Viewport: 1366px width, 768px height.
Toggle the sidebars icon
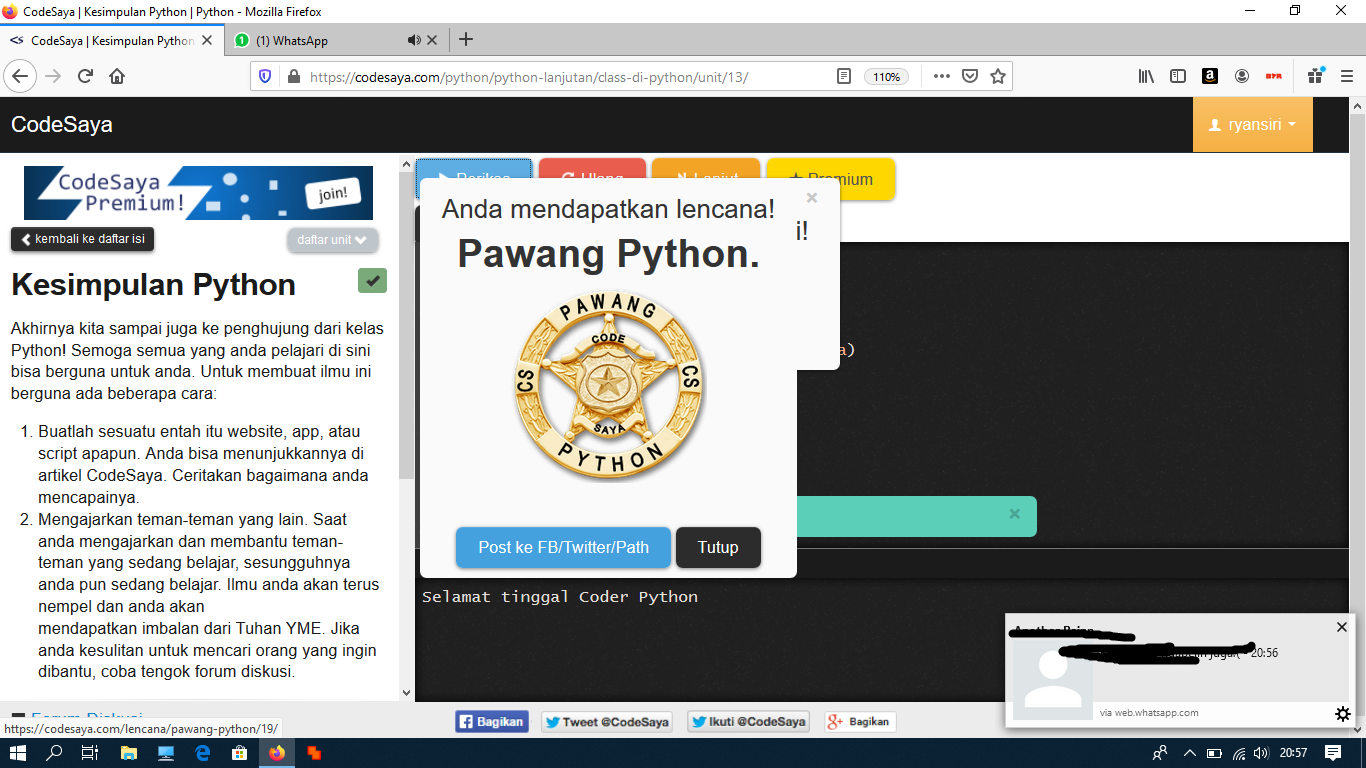point(1178,76)
